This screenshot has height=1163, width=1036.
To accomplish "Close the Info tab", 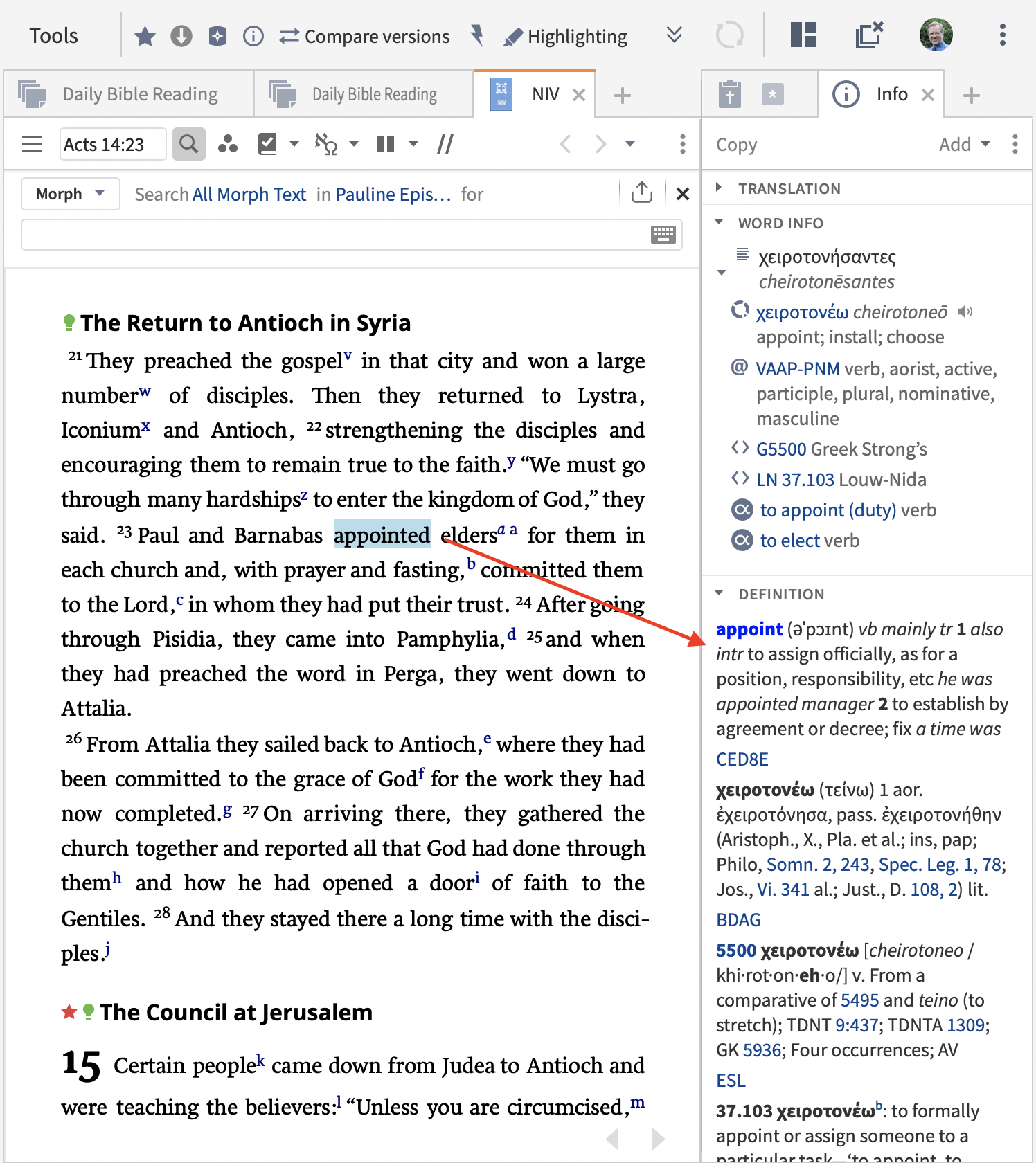I will point(928,95).
